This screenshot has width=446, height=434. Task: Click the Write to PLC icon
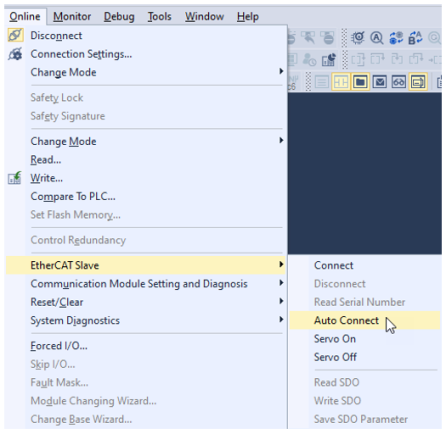pos(15,178)
